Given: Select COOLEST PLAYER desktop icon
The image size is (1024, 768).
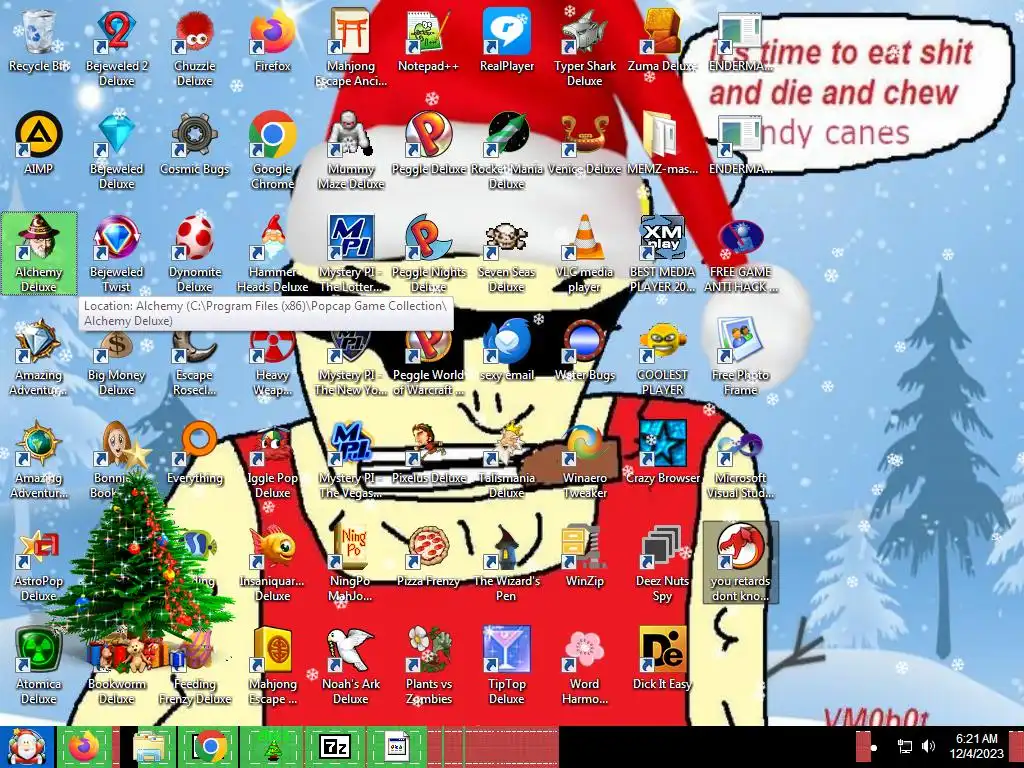Looking at the screenshot, I should [662, 357].
